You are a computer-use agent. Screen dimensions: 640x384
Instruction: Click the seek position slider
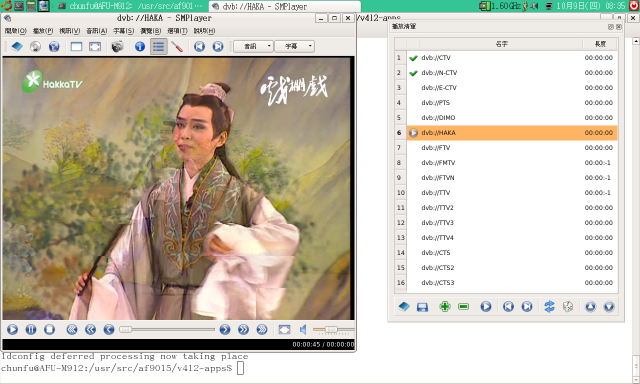pyautogui.click(x=167, y=329)
